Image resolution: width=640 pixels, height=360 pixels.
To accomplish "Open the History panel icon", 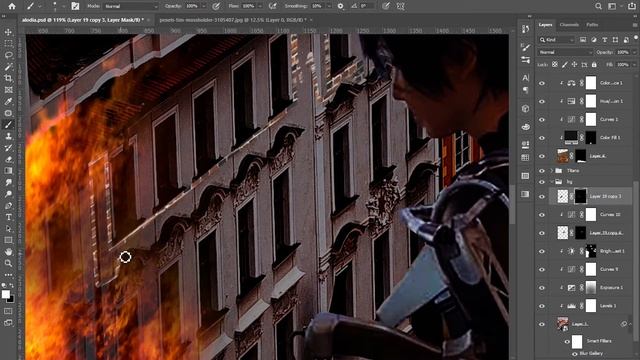I will click(x=525, y=29).
